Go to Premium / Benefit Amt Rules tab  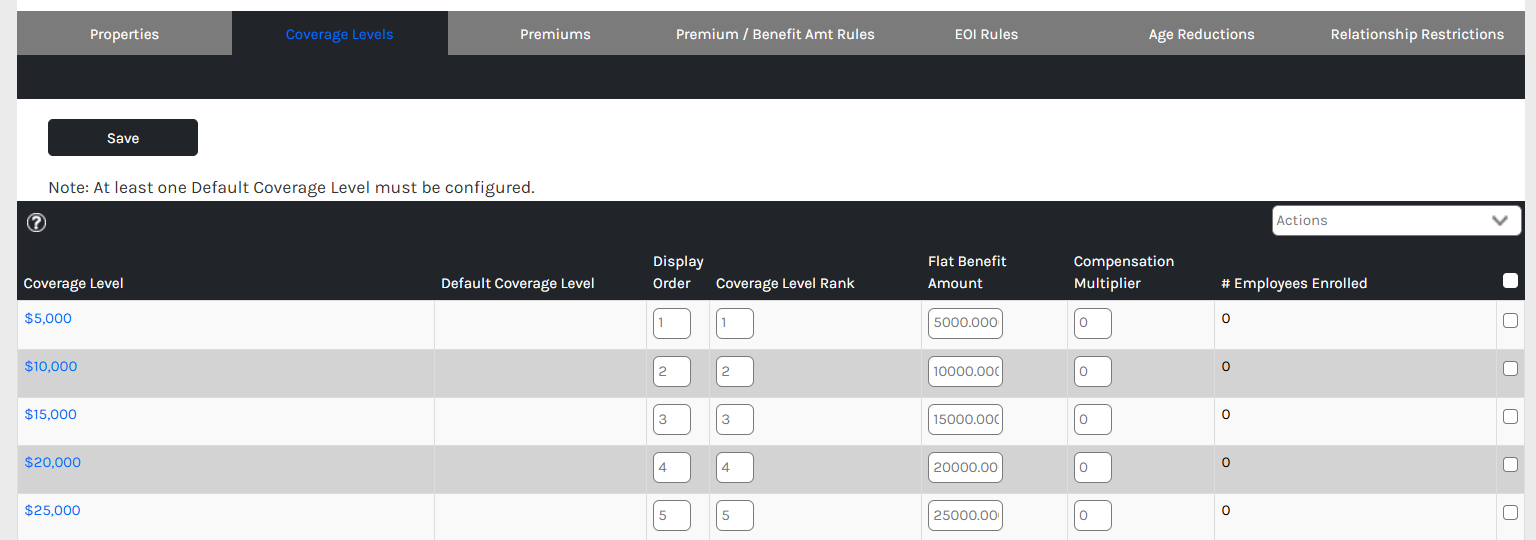point(775,34)
